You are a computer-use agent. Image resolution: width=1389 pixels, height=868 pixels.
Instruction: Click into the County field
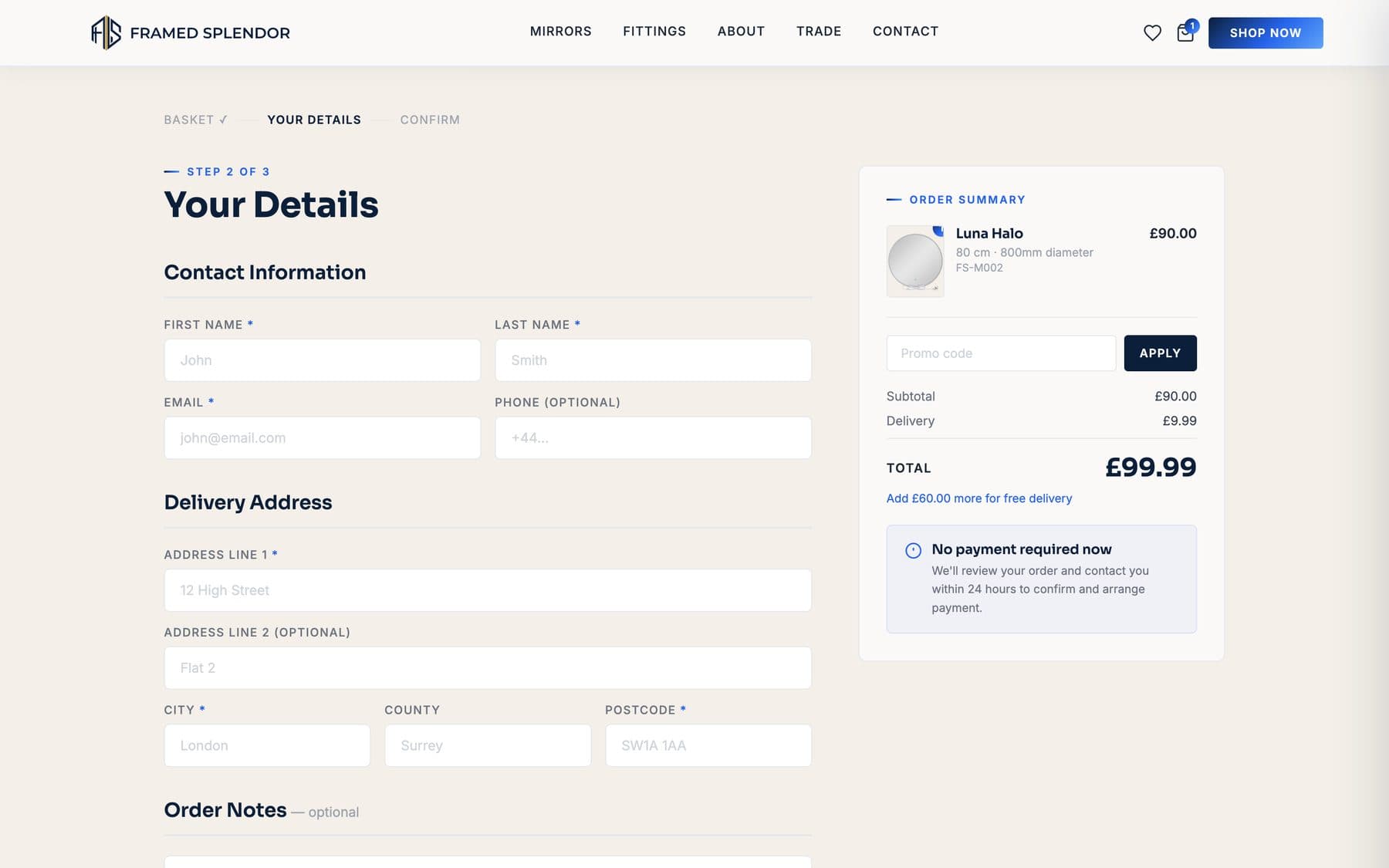488,745
